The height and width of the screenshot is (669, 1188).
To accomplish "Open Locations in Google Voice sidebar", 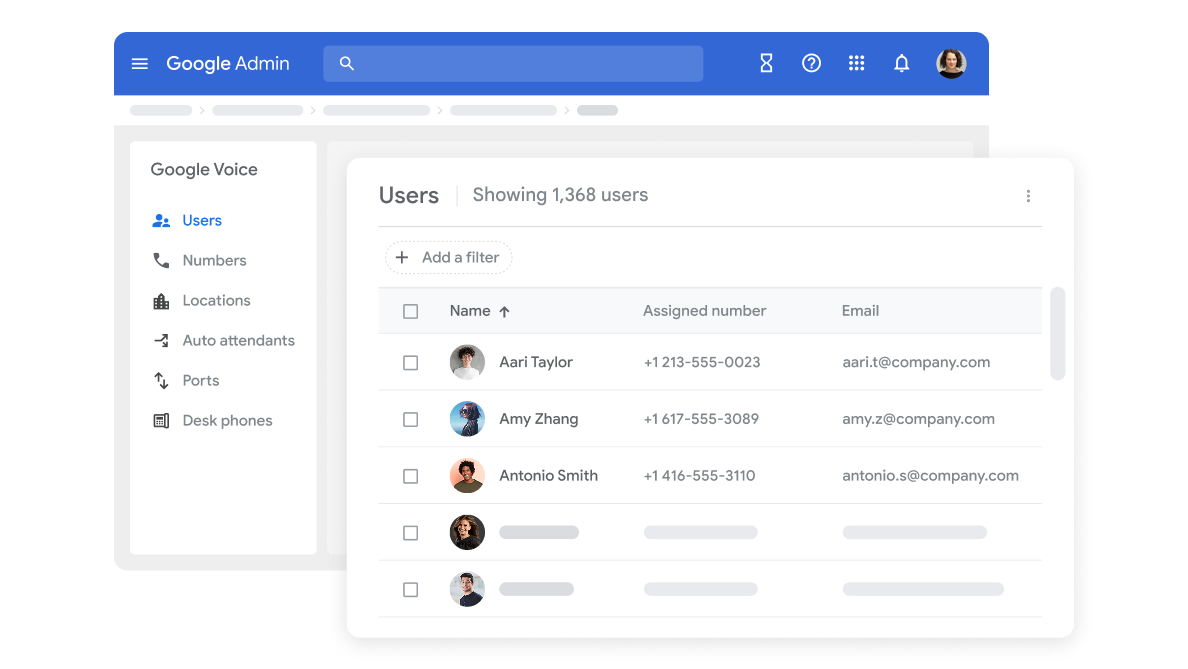I will click(x=216, y=301).
